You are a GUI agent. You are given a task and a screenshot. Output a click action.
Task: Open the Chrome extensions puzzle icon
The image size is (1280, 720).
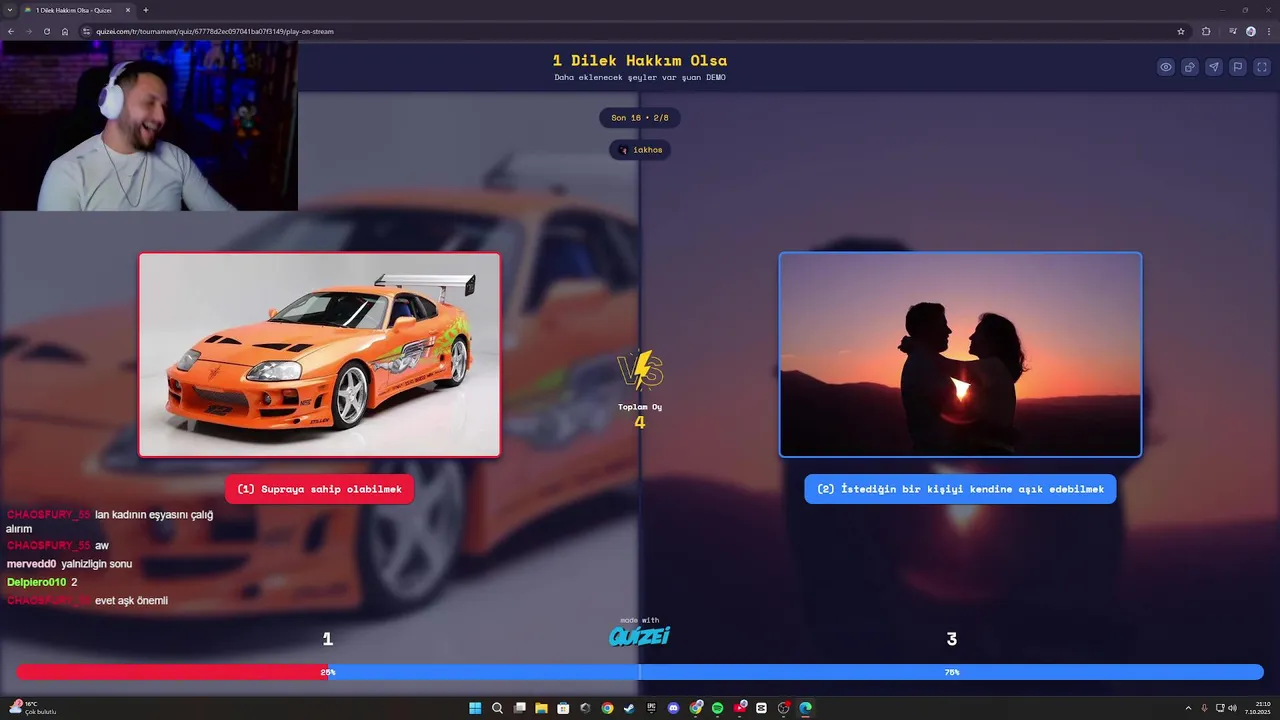[x=1206, y=31]
